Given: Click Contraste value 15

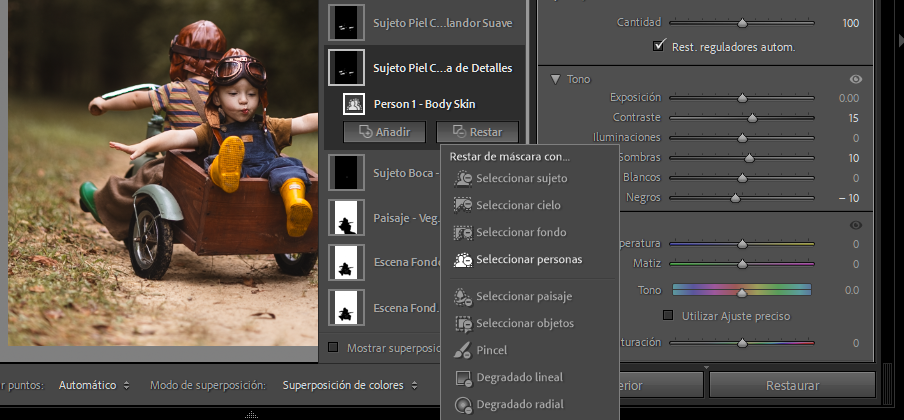Looking at the screenshot, I should coord(854,118).
